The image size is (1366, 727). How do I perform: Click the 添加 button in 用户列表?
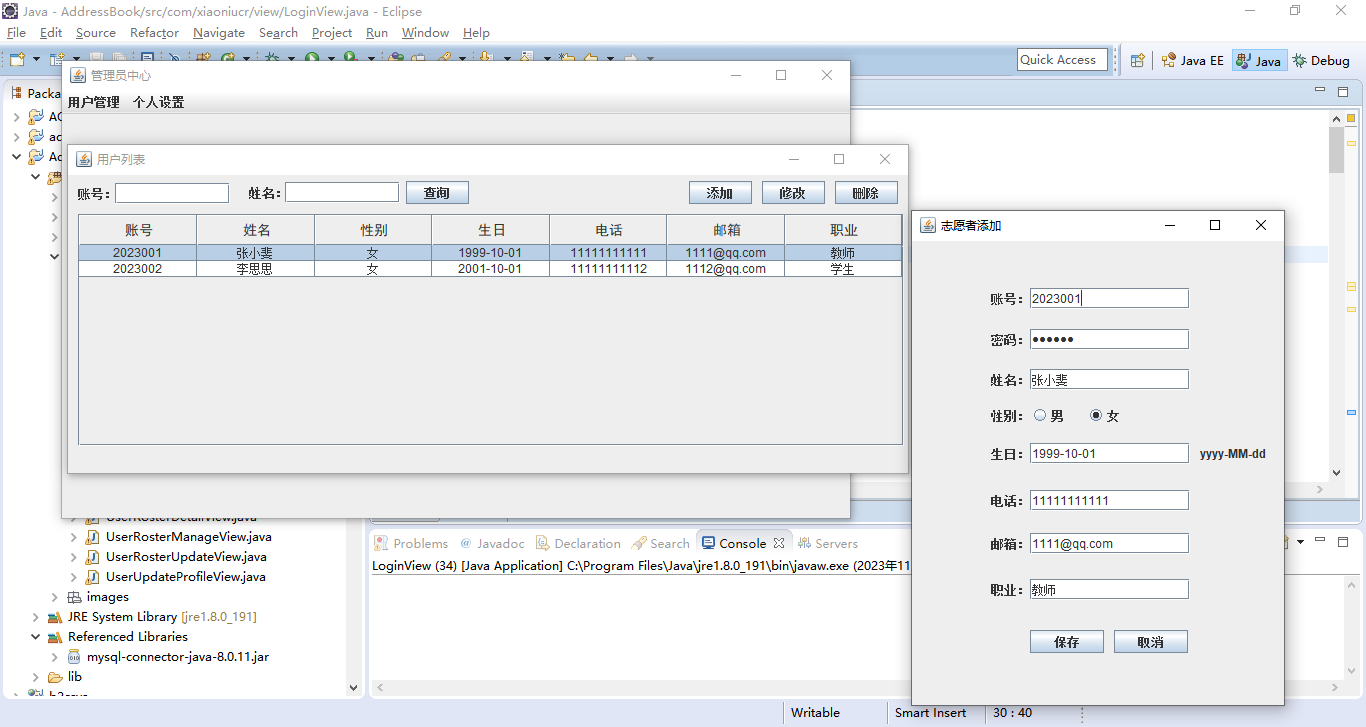click(720, 192)
